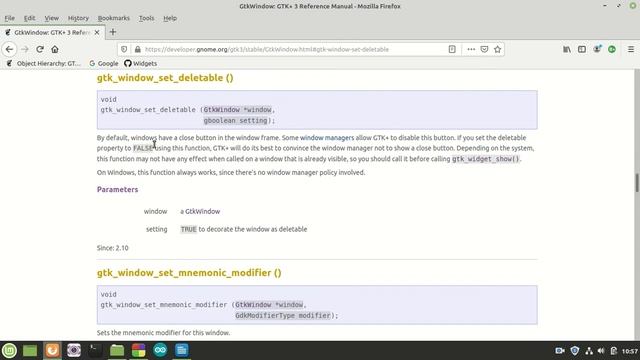Click GdkModifierType in mnemonic signature
This screenshot has height=360, width=640.
(265, 316)
